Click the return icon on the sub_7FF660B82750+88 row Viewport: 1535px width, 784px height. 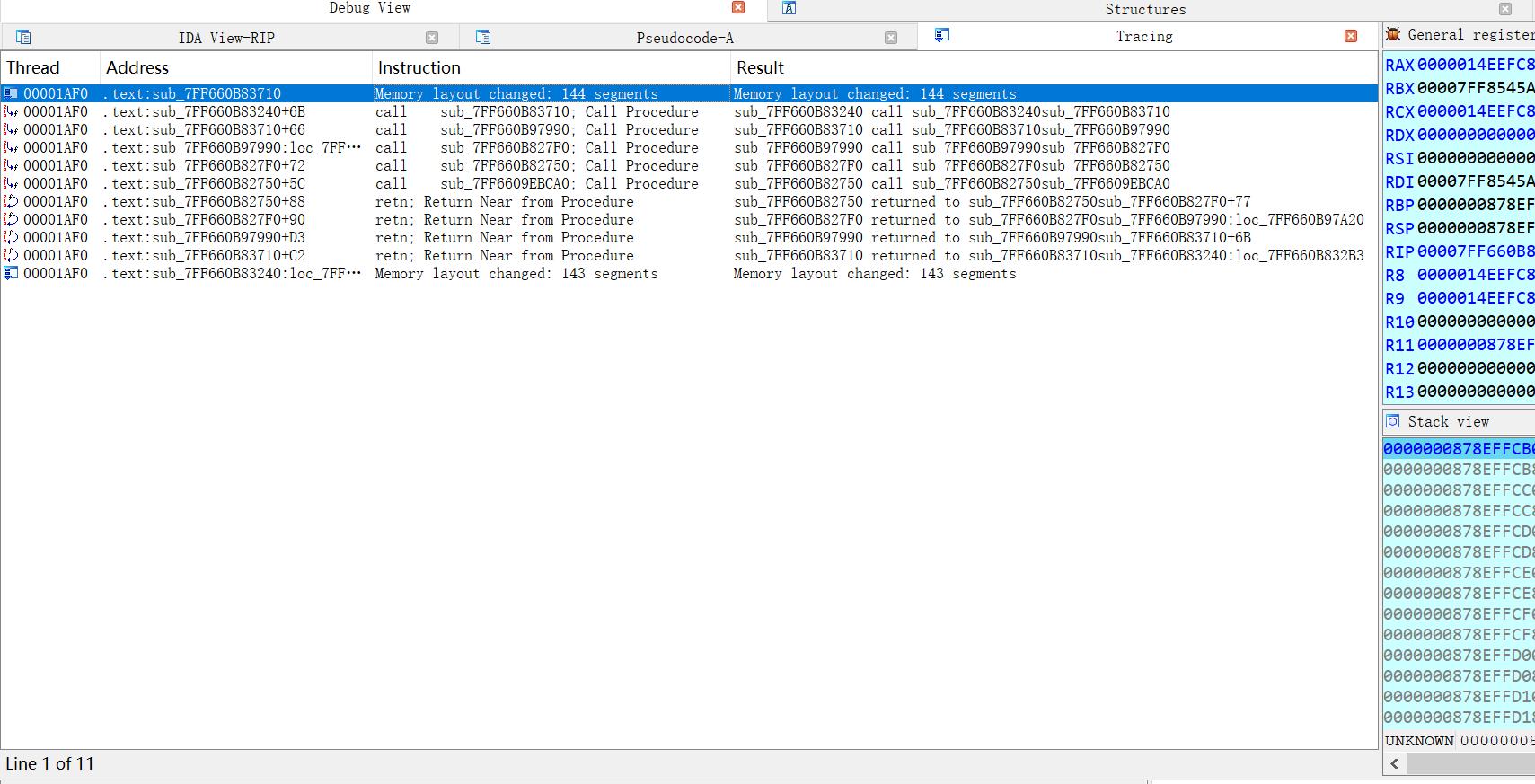pos(11,202)
